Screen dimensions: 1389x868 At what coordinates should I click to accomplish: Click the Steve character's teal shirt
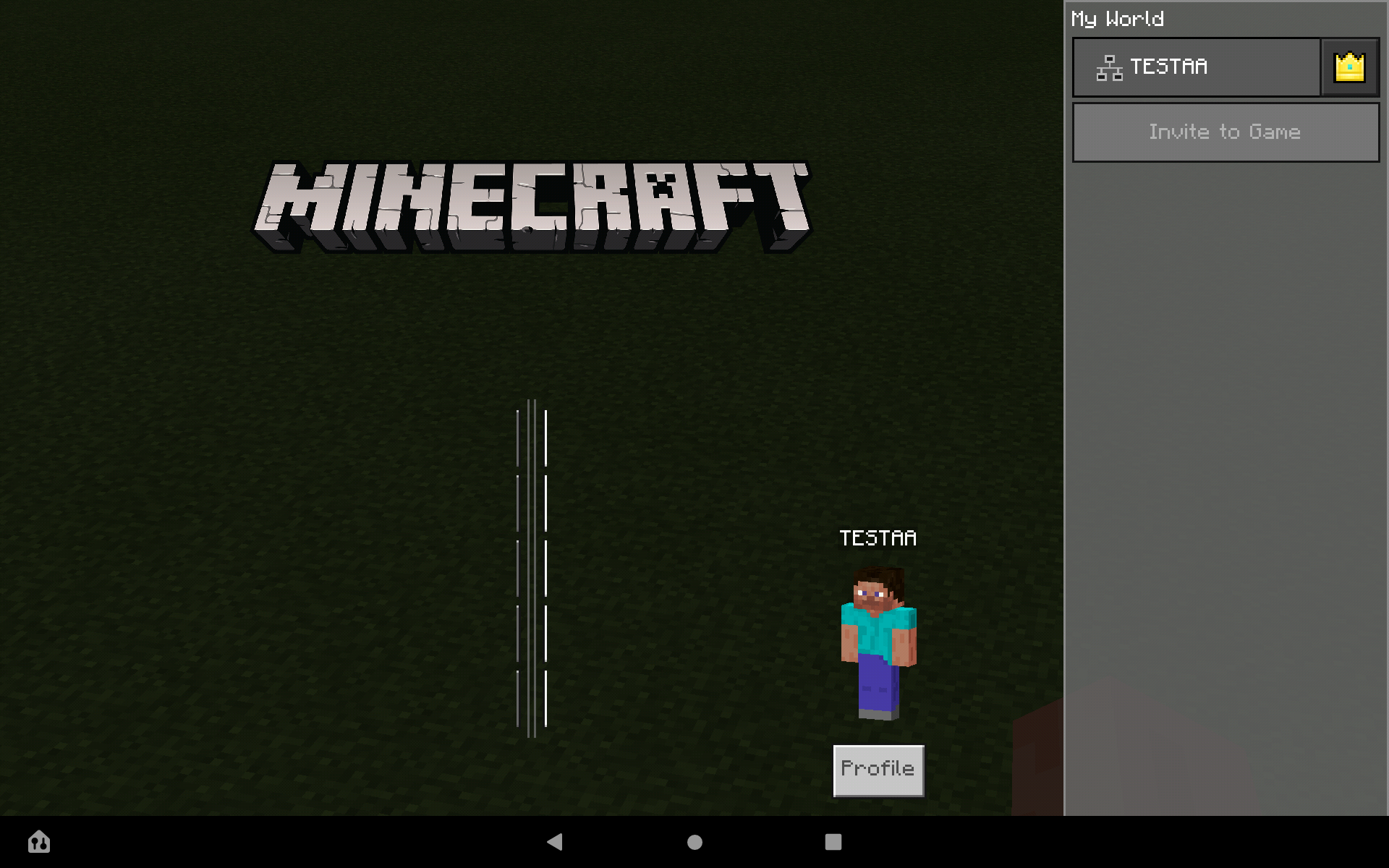pos(876,632)
